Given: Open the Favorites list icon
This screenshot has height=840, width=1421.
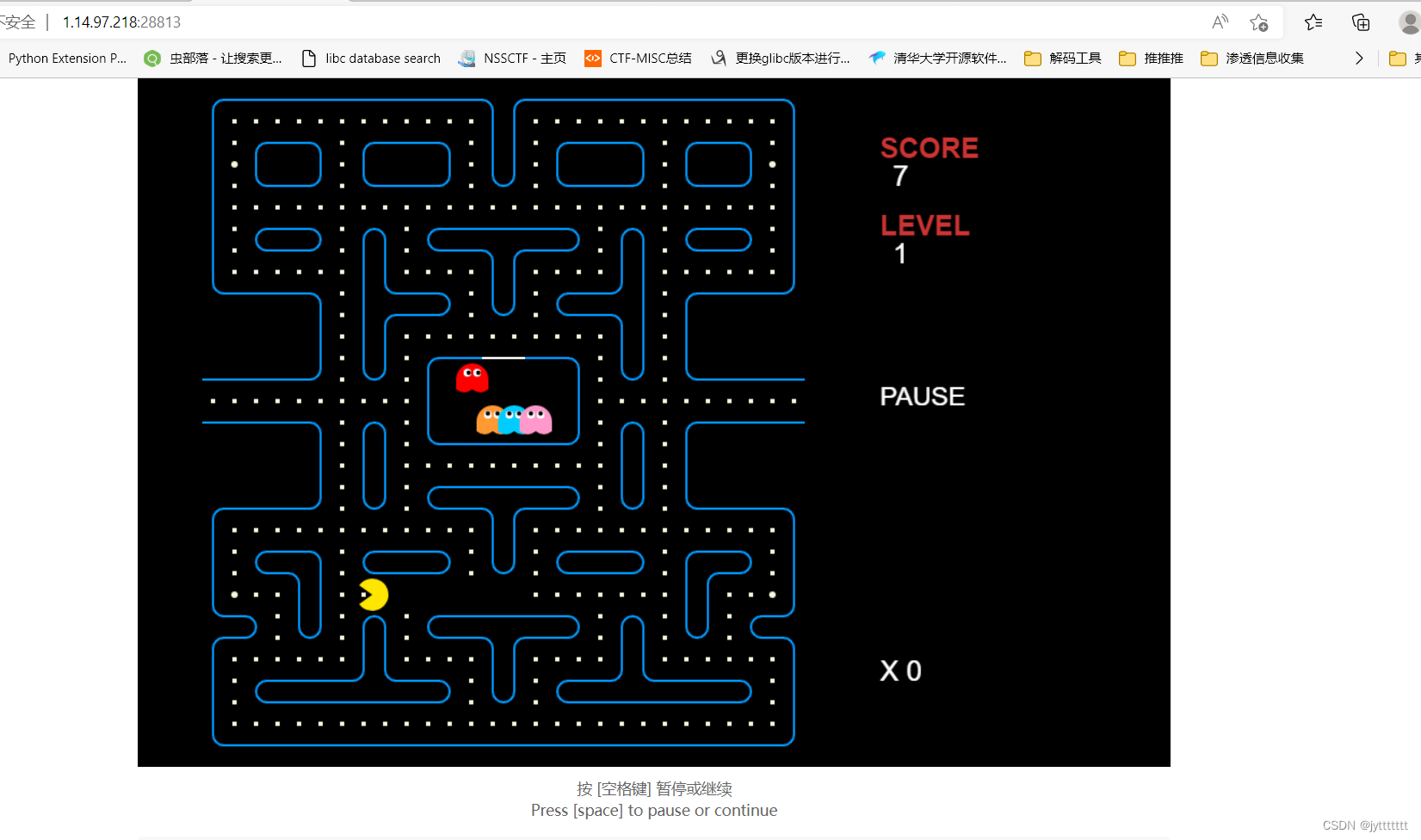Looking at the screenshot, I should [x=1313, y=22].
